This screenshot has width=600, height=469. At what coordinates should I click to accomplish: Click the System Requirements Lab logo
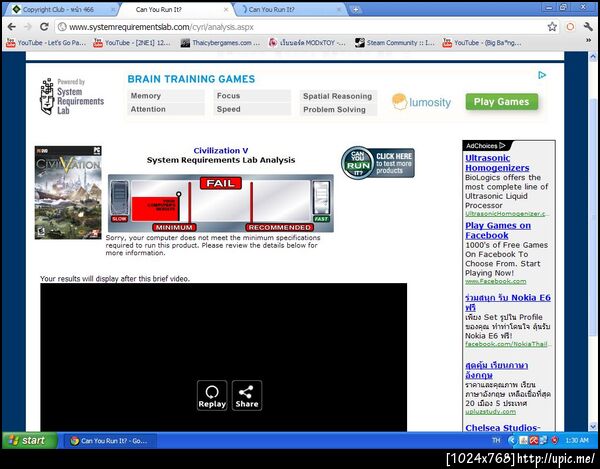pyautogui.click(x=72, y=96)
